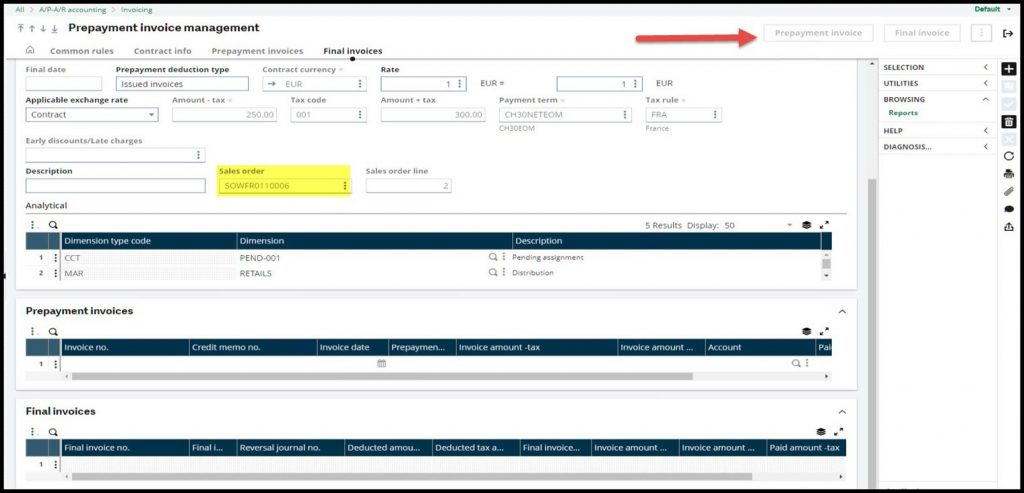1024x493 pixels.
Task: Open the Invoice date calendar picker
Action: pyautogui.click(x=381, y=363)
